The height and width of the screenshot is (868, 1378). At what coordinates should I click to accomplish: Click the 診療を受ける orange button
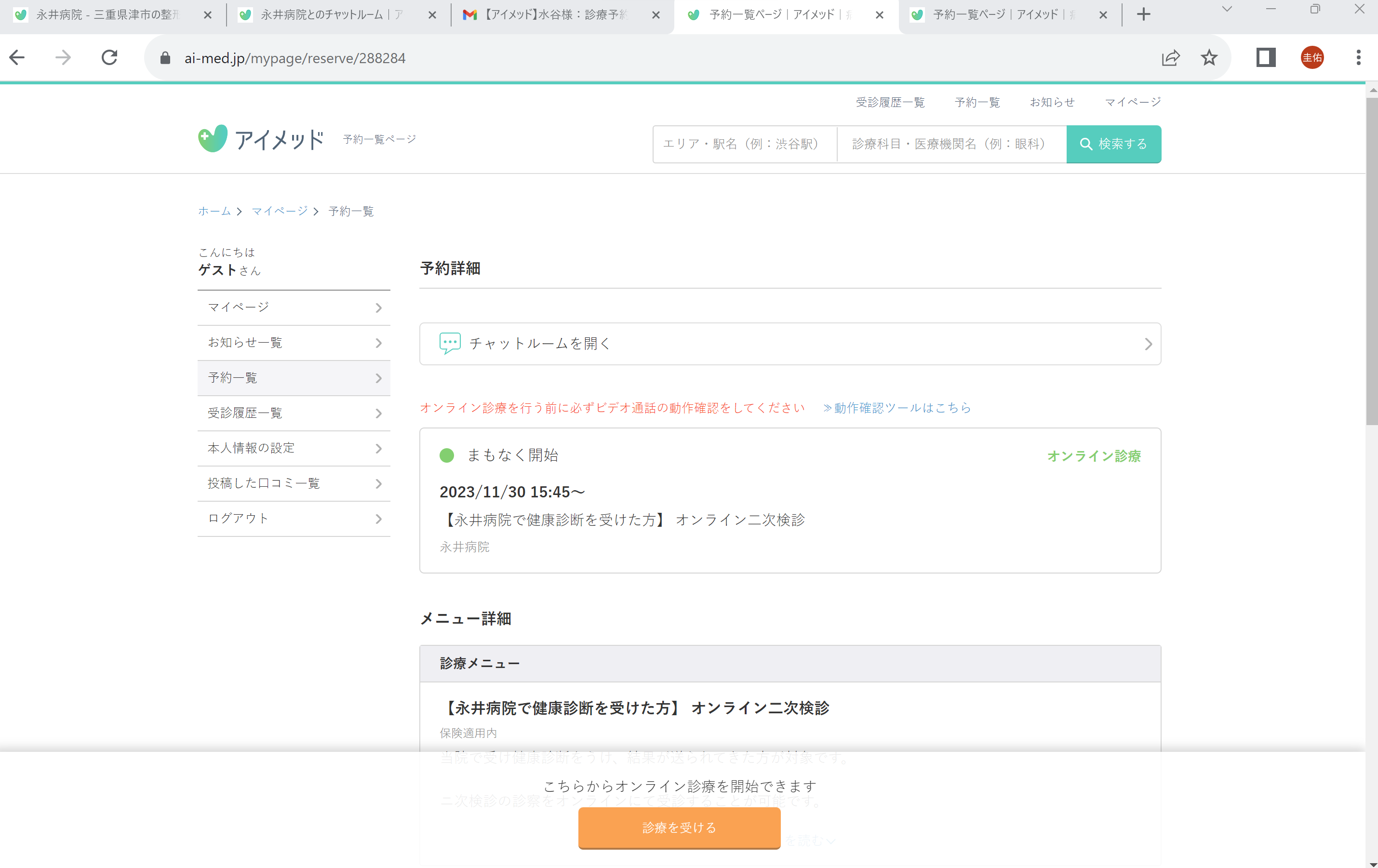click(679, 828)
